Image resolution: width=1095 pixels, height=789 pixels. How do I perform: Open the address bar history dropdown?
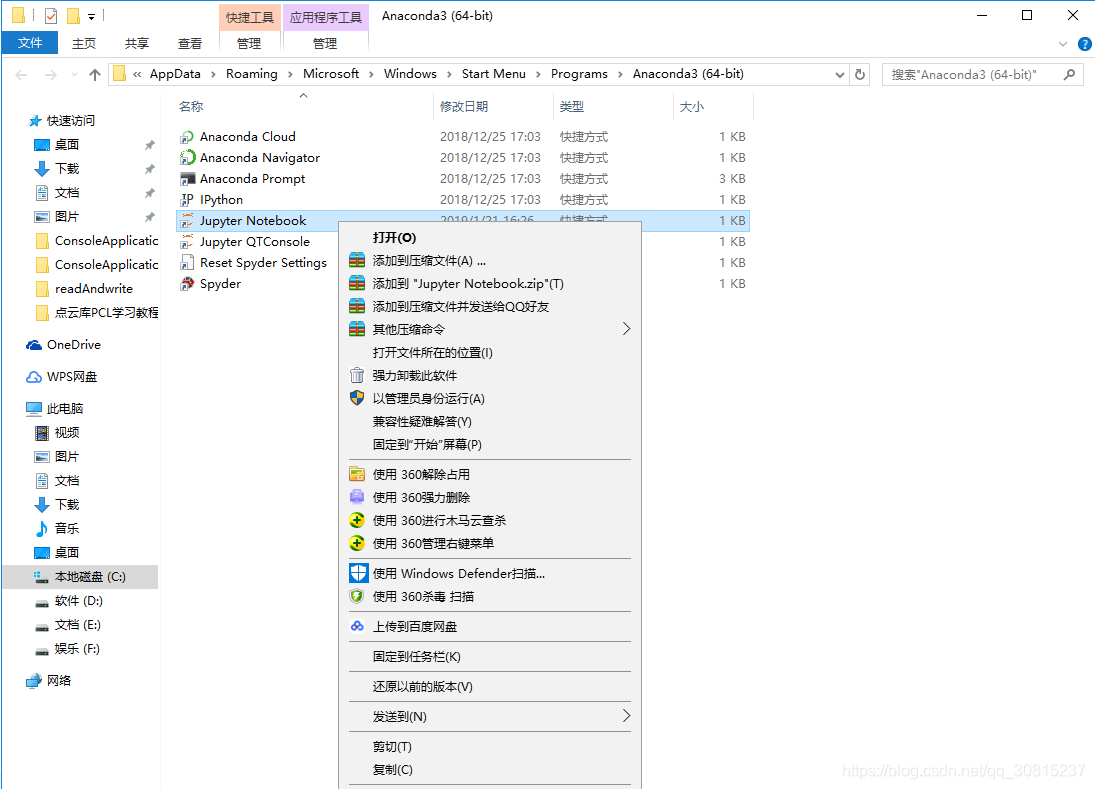click(840, 75)
